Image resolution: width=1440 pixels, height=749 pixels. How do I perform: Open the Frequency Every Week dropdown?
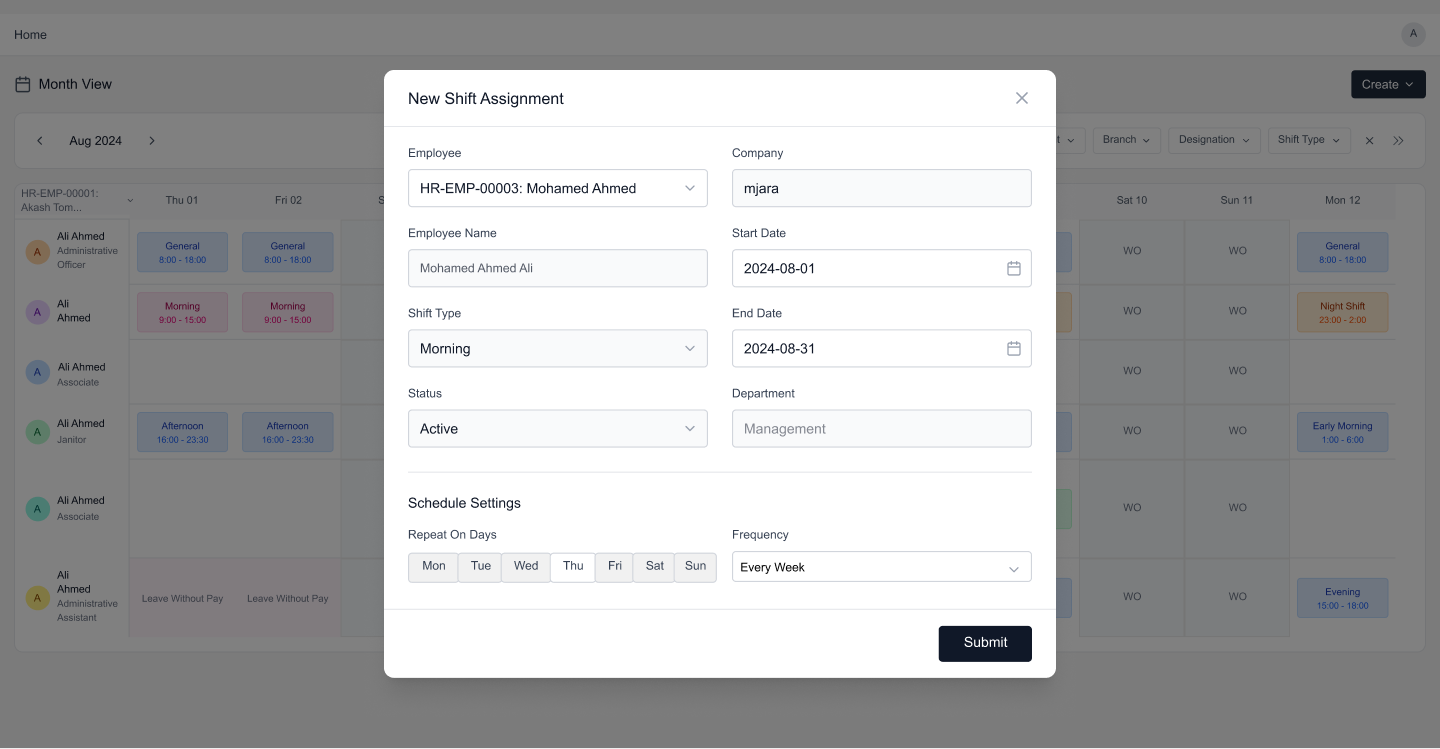tap(882, 567)
